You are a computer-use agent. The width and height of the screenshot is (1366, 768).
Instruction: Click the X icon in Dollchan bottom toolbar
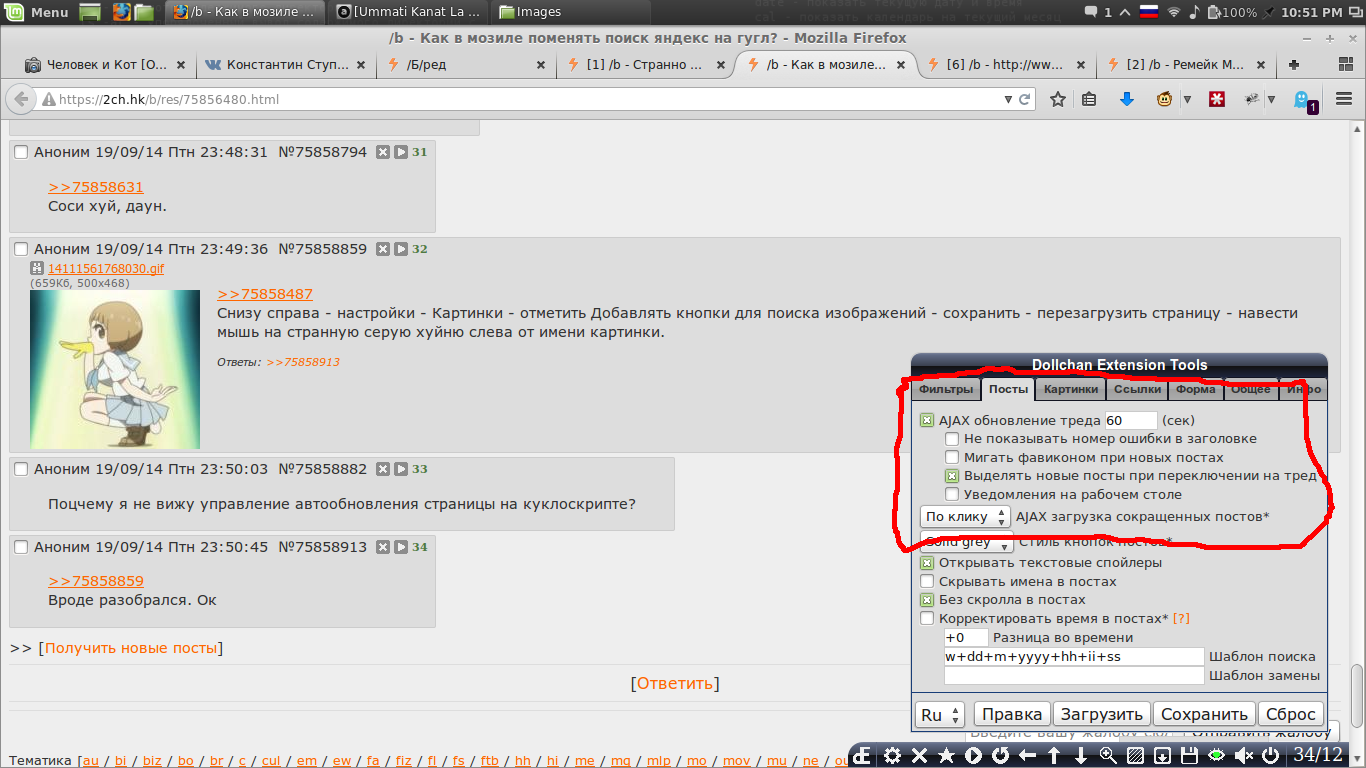[919, 755]
